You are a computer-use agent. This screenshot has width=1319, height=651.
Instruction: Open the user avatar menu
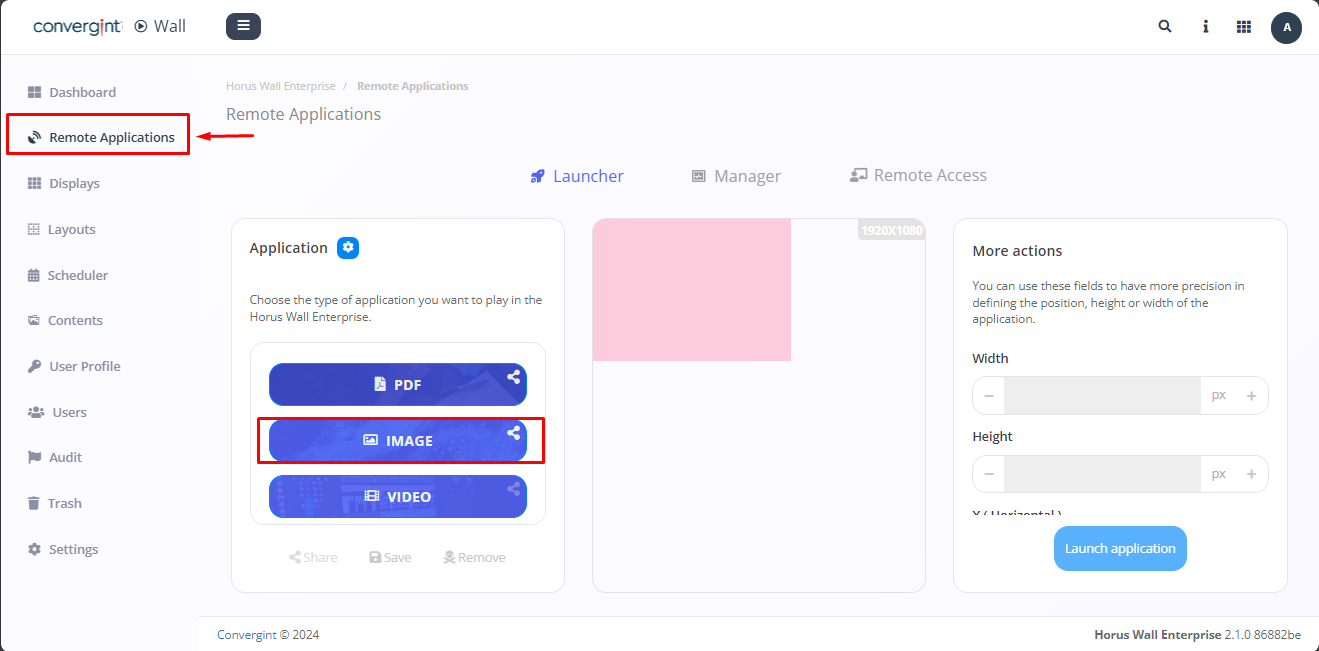pyautogui.click(x=1286, y=28)
